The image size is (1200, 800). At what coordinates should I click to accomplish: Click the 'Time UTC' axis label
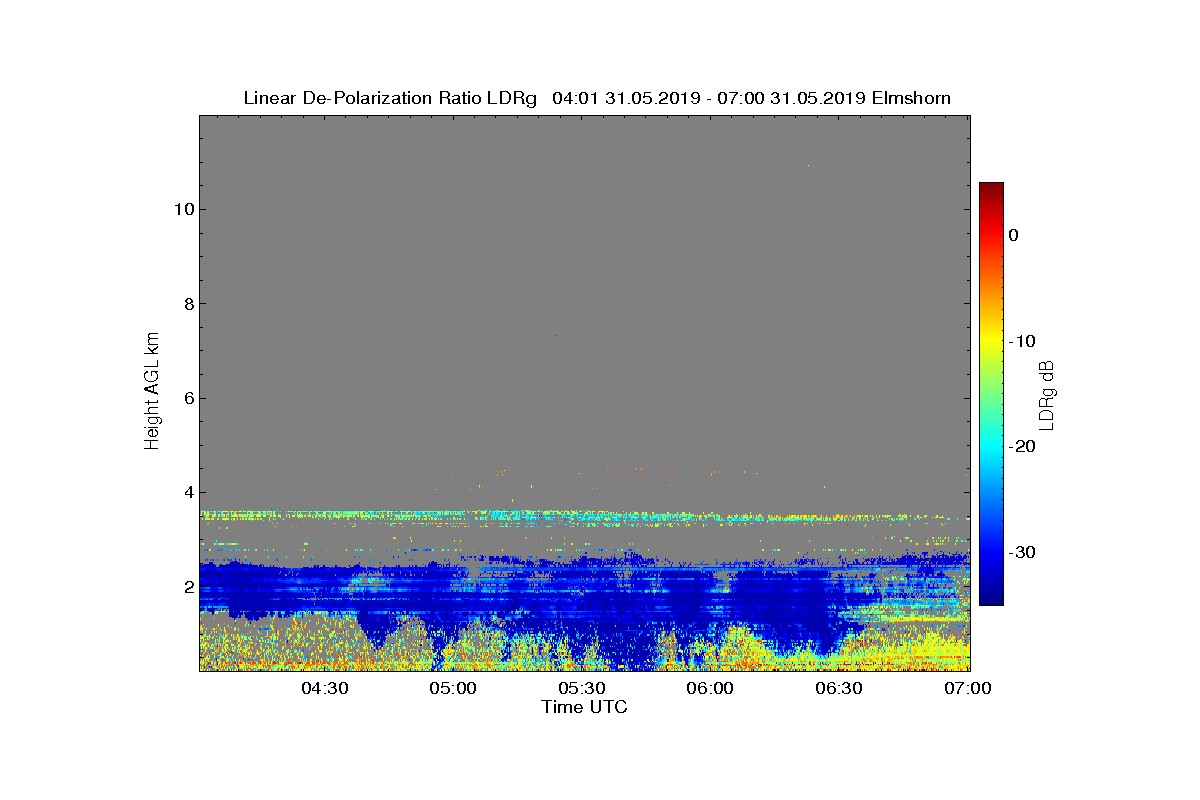tap(585, 707)
